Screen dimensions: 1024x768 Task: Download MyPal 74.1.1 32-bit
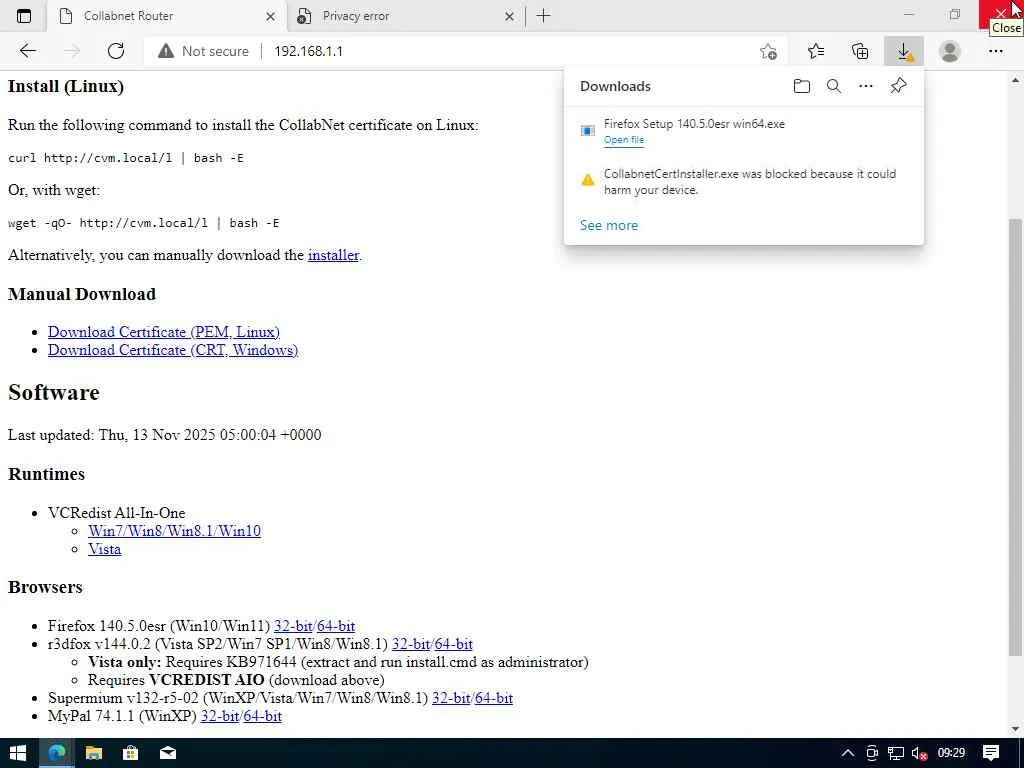(220, 716)
